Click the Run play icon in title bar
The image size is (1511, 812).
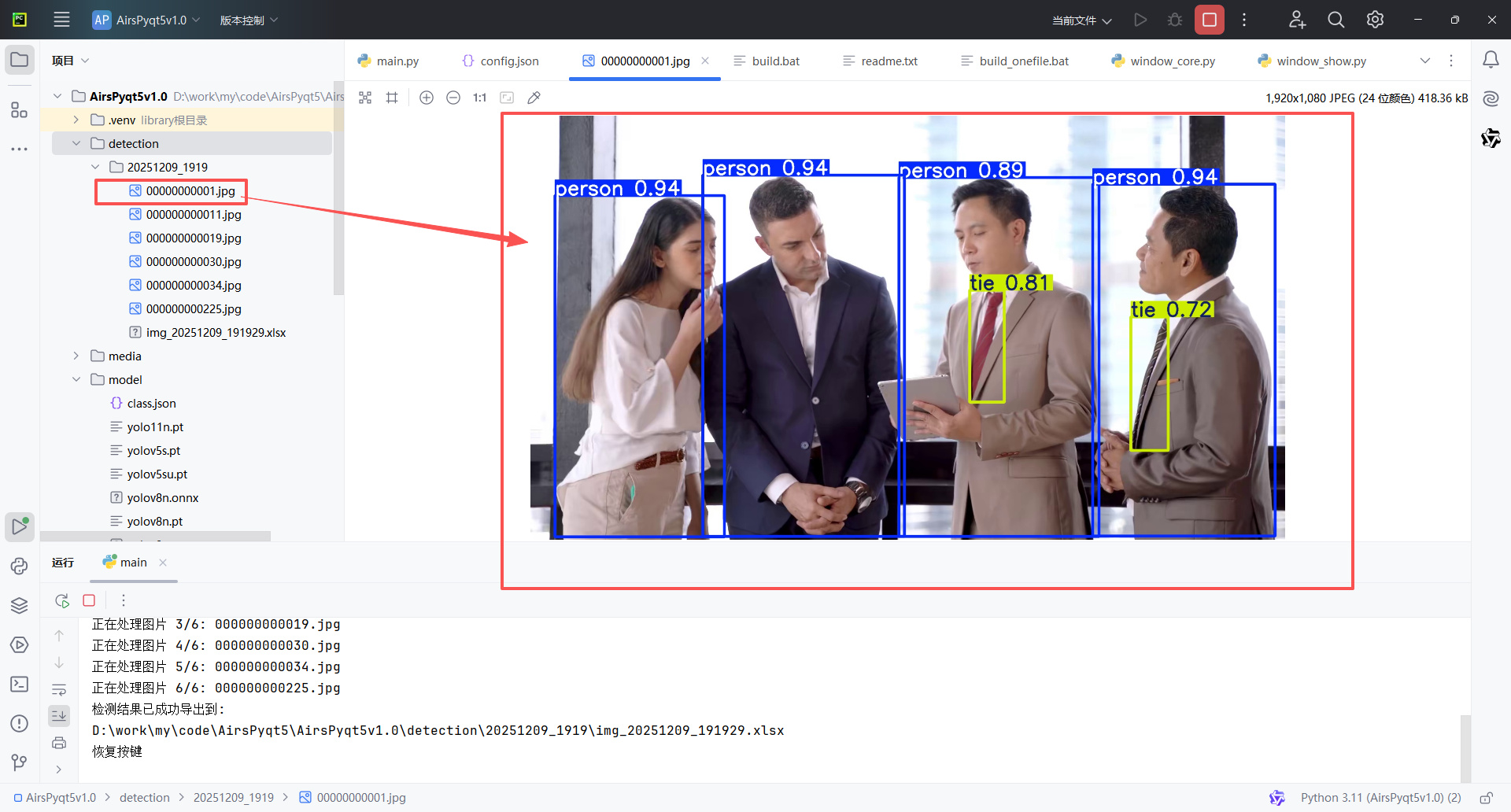click(1140, 20)
